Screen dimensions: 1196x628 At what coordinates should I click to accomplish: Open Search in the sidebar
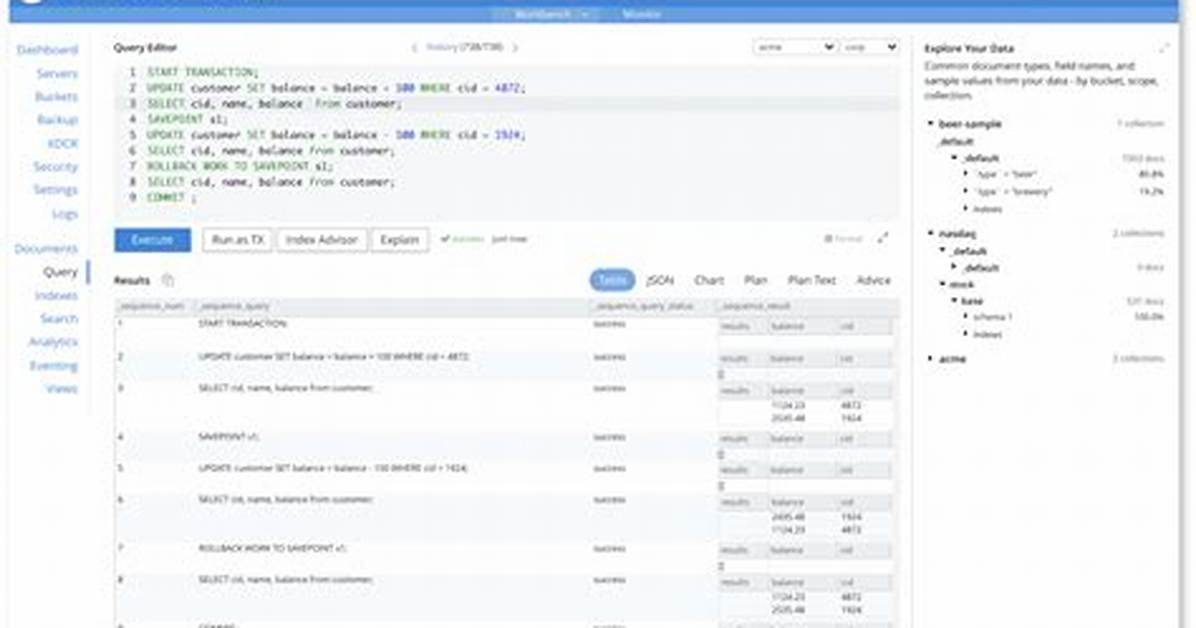click(59, 318)
